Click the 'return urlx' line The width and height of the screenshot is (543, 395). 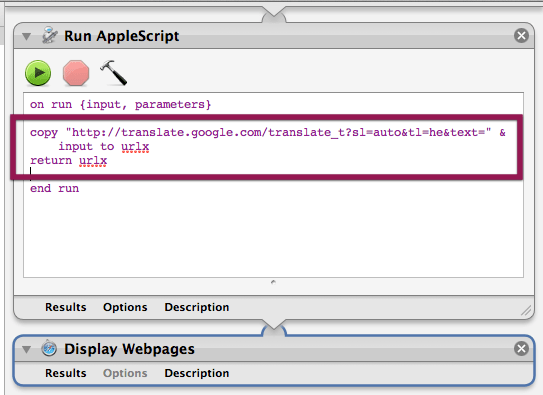[x=69, y=161]
